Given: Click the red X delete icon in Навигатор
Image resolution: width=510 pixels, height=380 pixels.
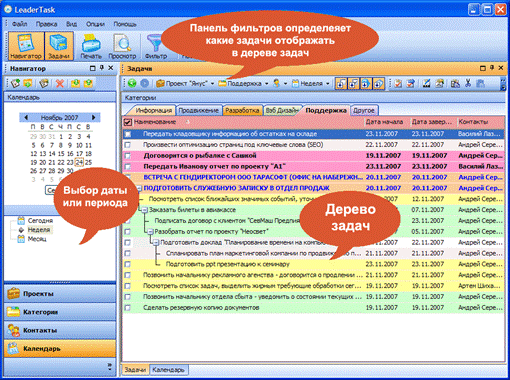Looking at the screenshot, I should coord(60,83).
